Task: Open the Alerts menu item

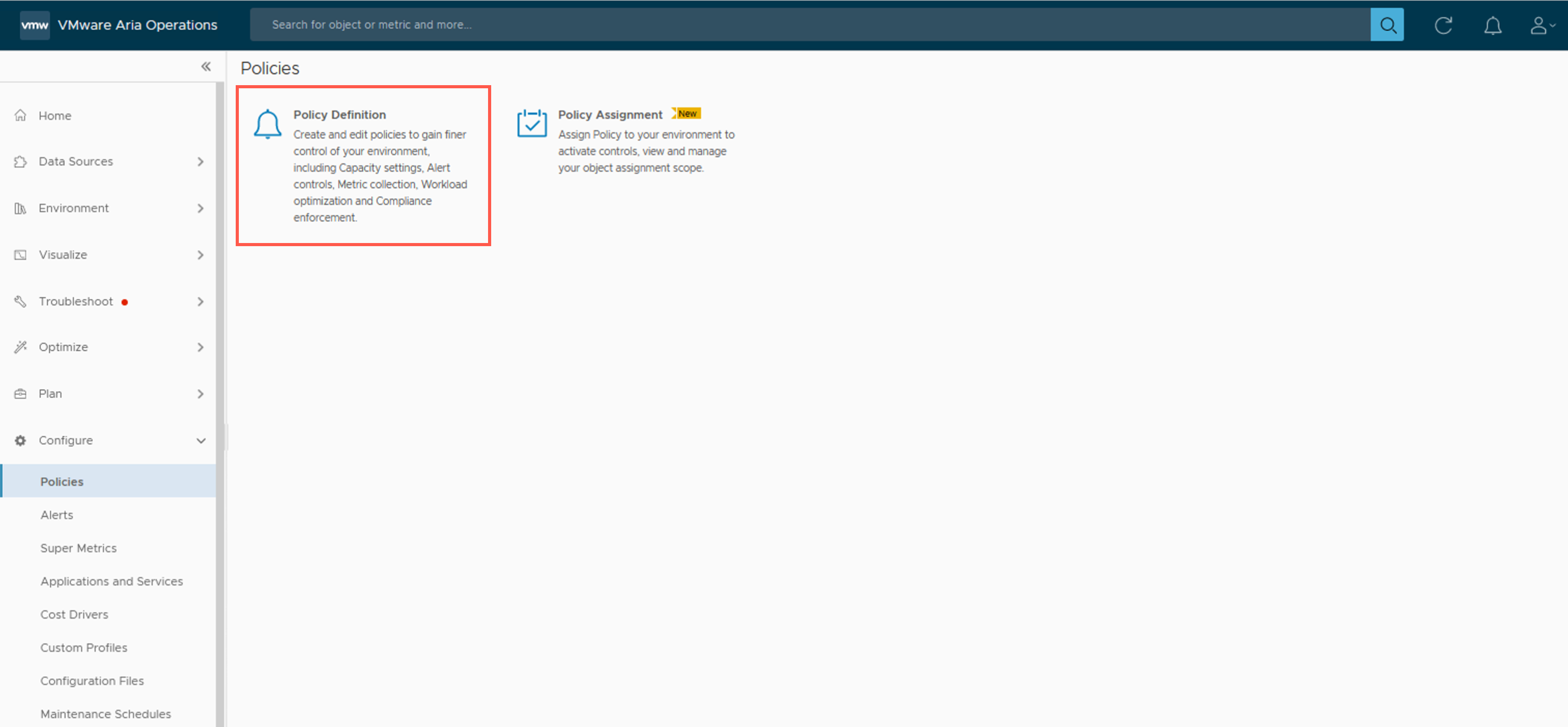Action: [x=57, y=515]
